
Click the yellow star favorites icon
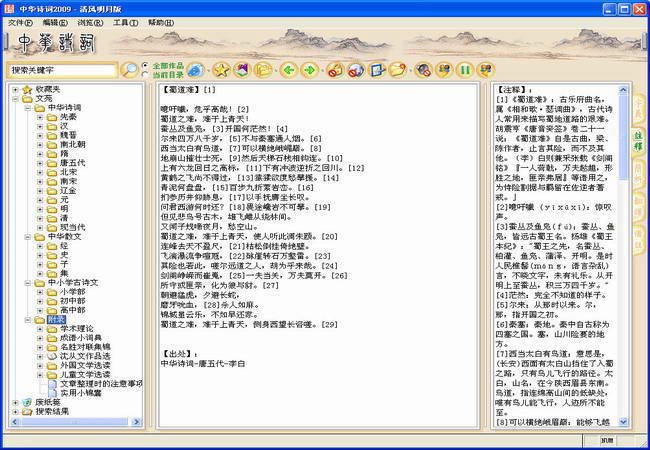click(219, 70)
